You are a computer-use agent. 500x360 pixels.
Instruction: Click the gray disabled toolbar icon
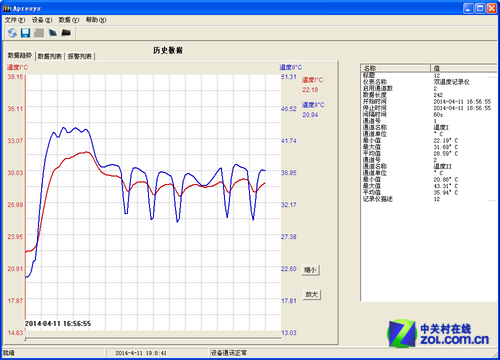39,33
